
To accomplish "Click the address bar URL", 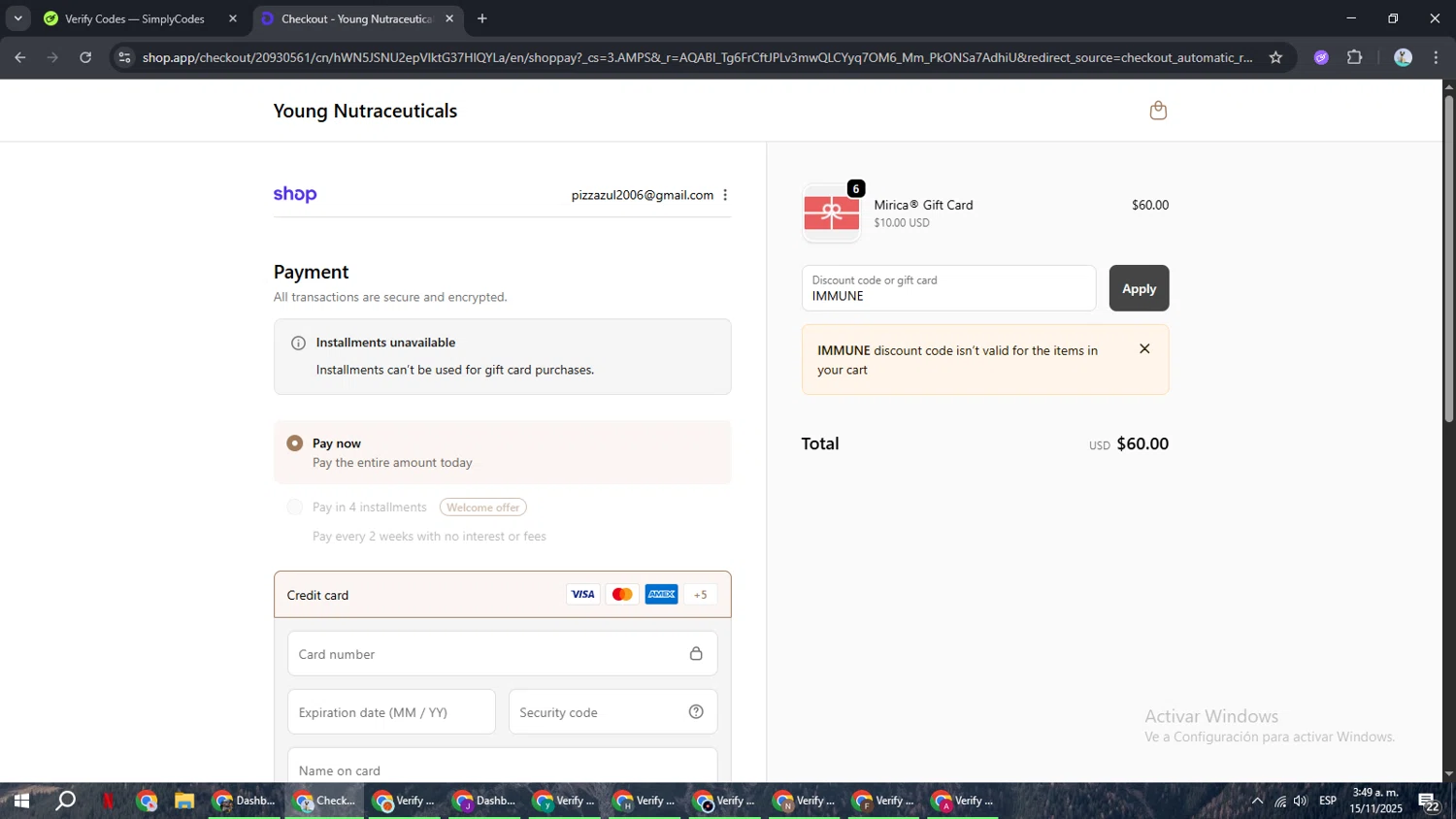I will 697,57.
